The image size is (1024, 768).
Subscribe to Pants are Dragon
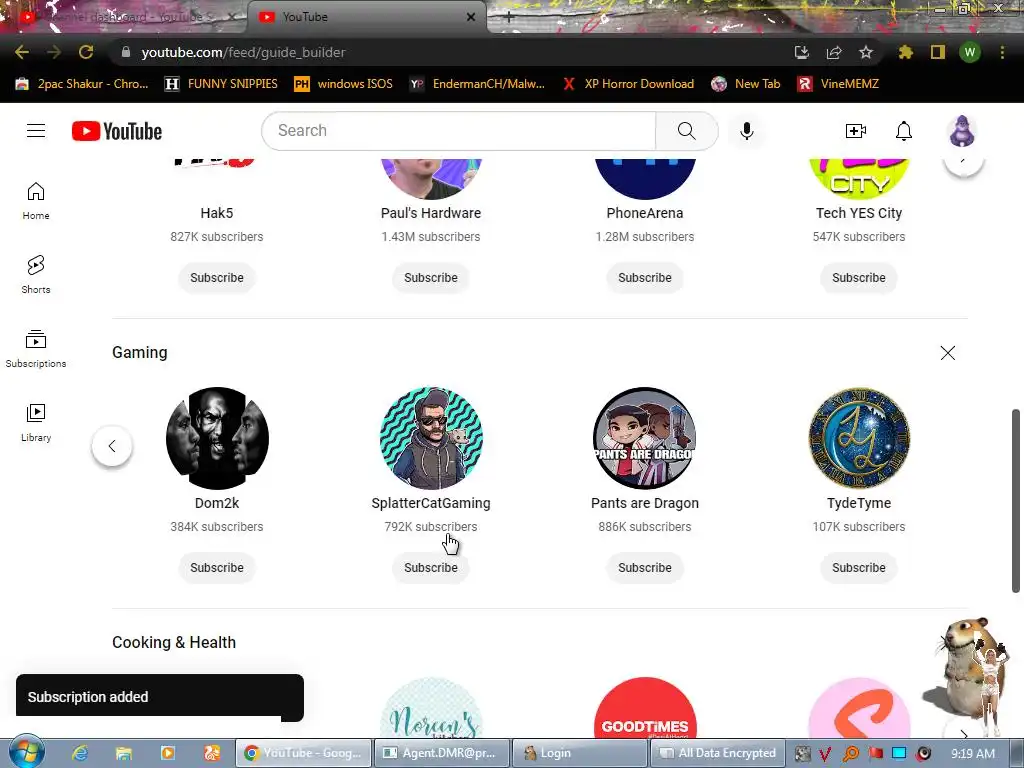point(645,568)
